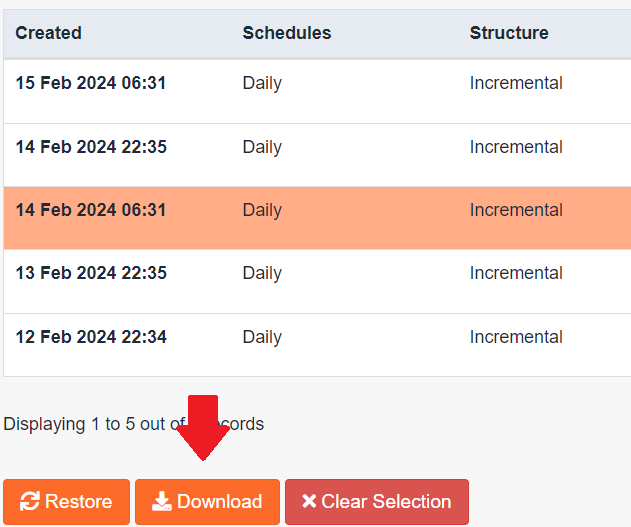Select the 14 Feb 2024 22:35 backup
The image size is (631, 527).
click(91, 147)
